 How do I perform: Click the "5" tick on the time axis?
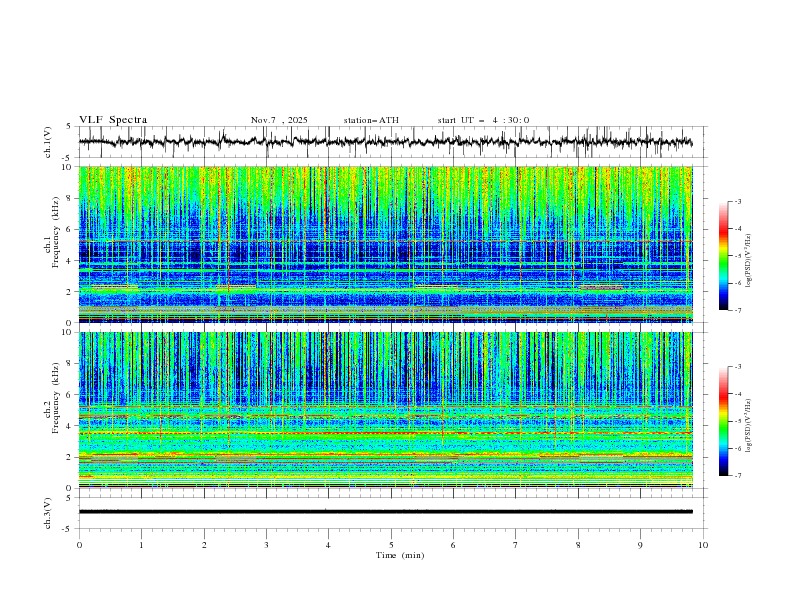(391, 545)
